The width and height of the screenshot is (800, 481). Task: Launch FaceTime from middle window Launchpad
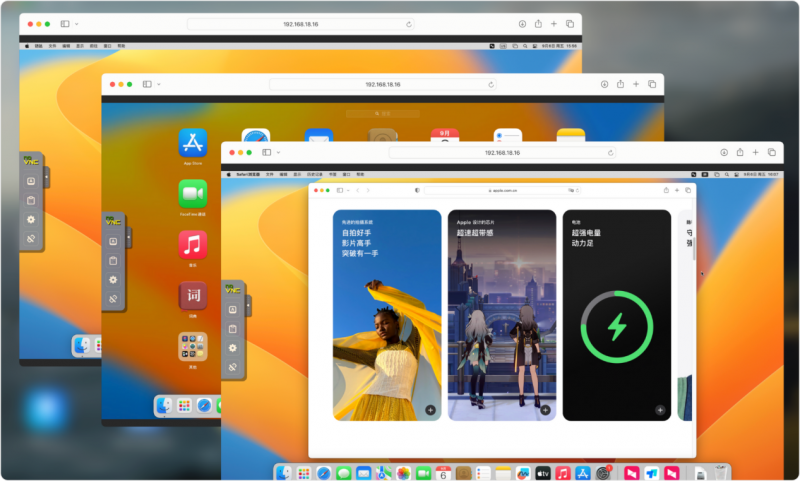(x=193, y=194)
